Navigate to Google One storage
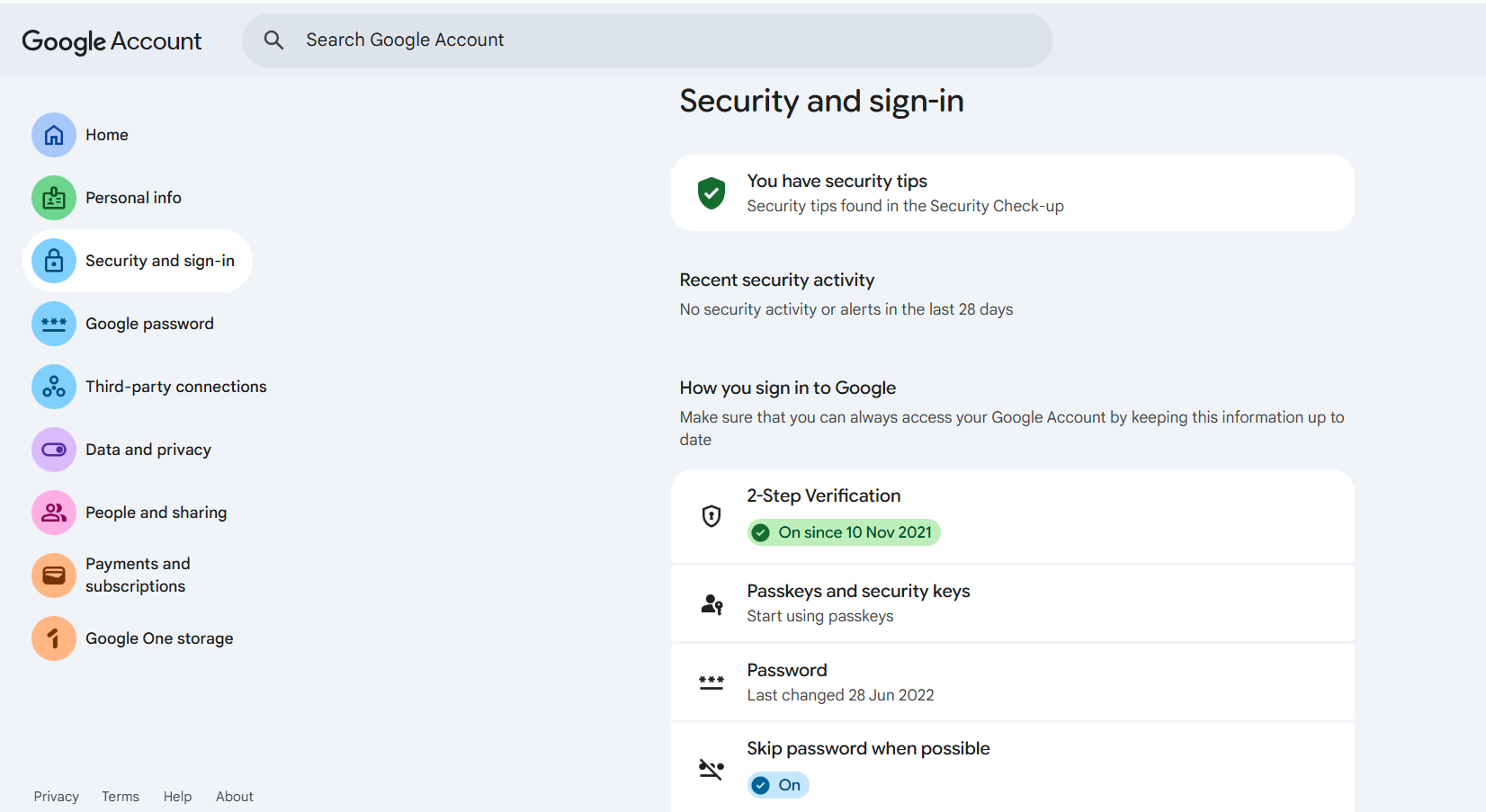Image resolution: width=1486 pixels, height=812 pixels. [53, 638]
